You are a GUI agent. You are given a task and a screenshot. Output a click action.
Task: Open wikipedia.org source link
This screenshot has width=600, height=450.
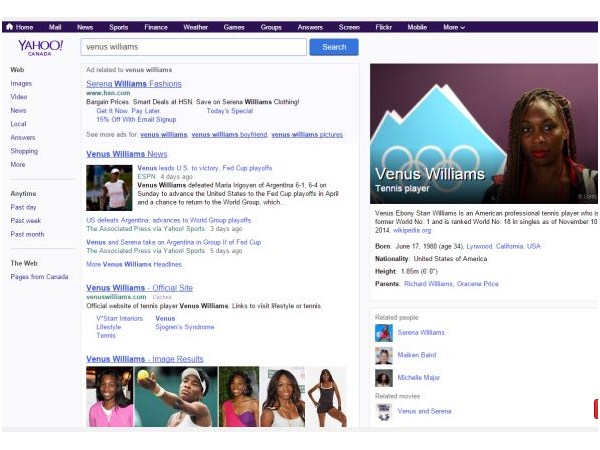[x=412, y=230]
